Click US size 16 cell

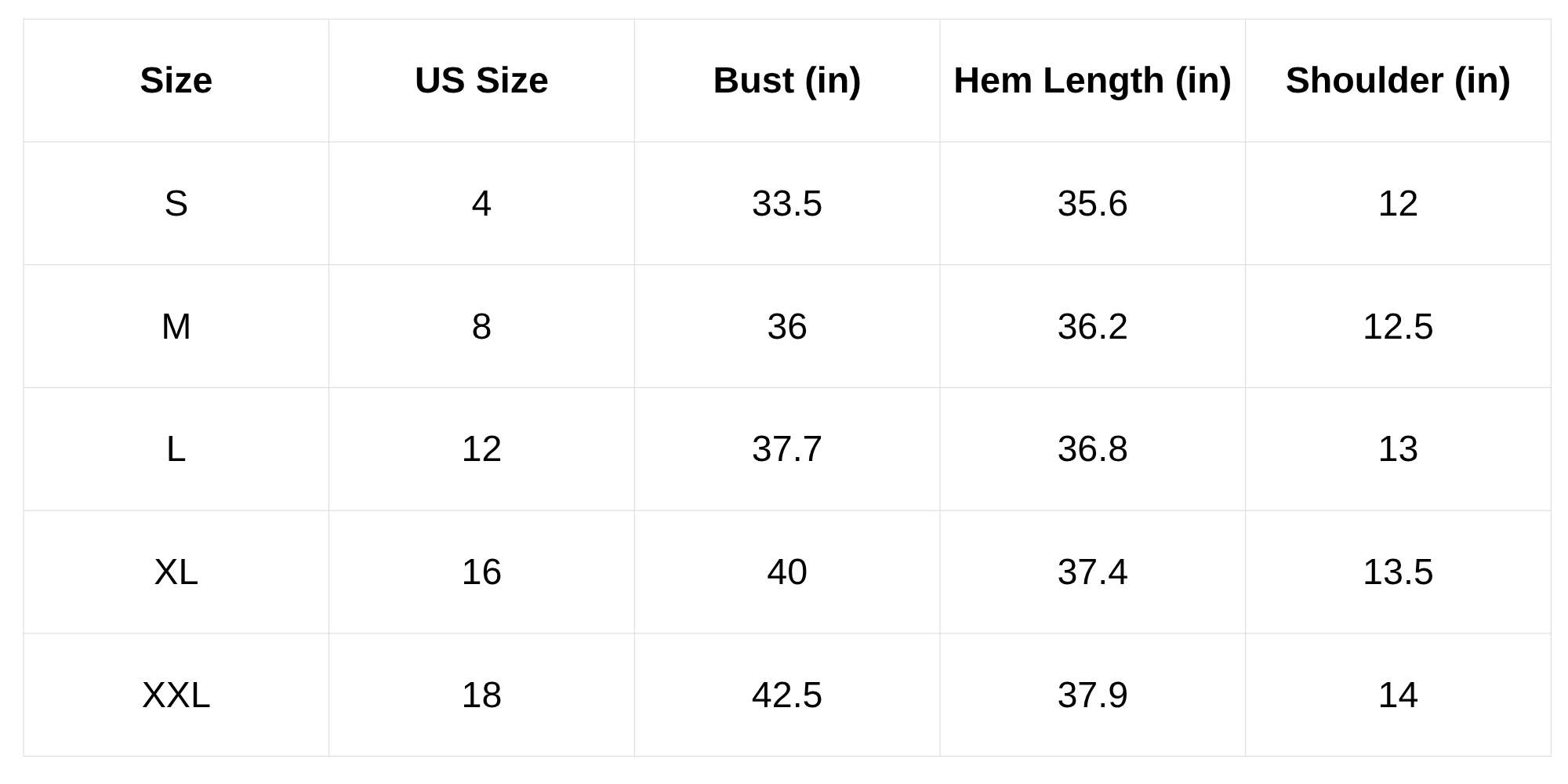tap(481, 572)
